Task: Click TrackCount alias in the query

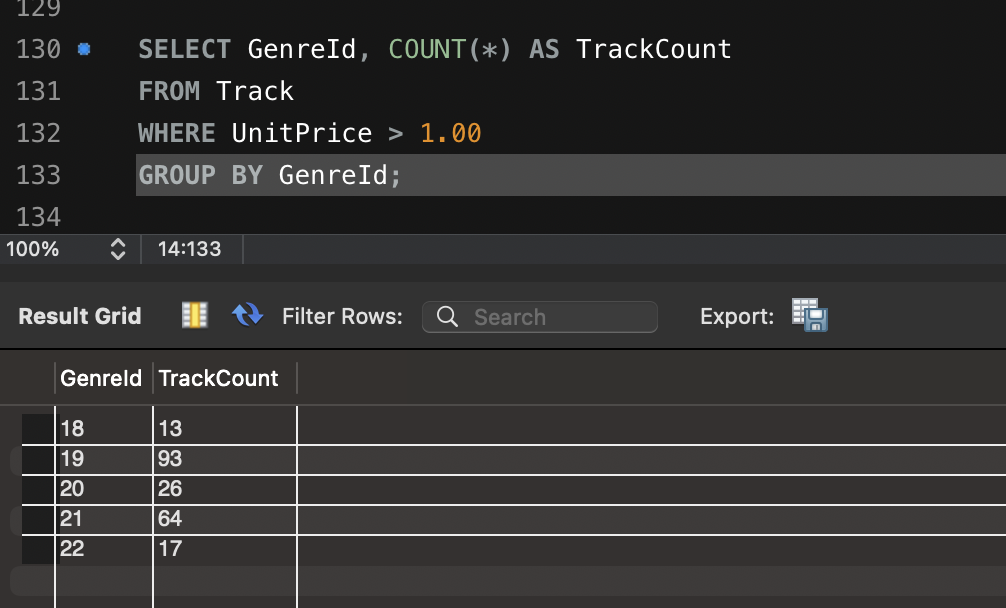Action: [x=654, y=49]
